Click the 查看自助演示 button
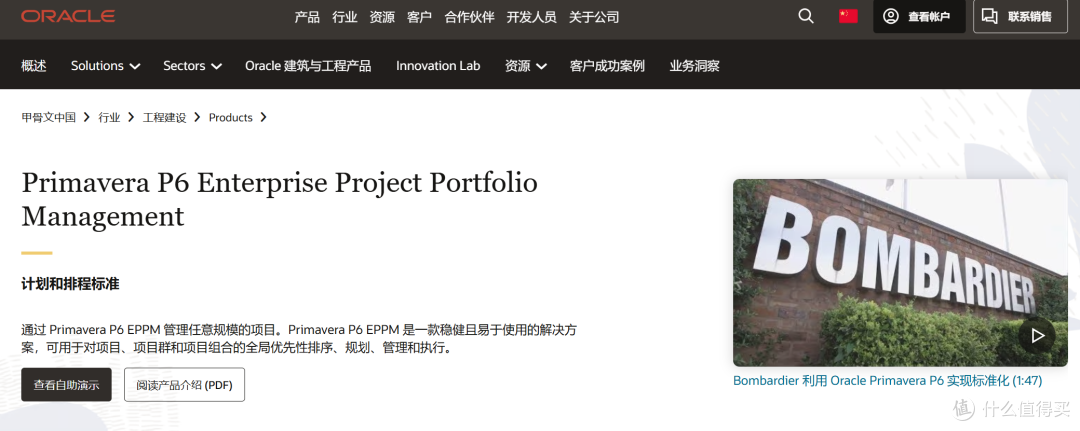The width and height of the screenshot is (1080, 431). click(x=66, y=385)
